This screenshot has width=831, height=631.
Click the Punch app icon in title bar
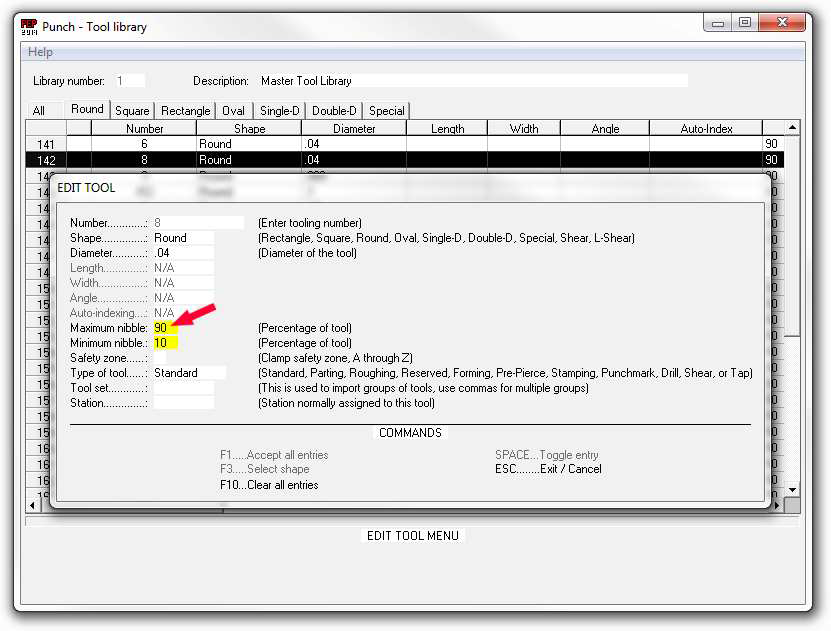[x=29, y=26]
